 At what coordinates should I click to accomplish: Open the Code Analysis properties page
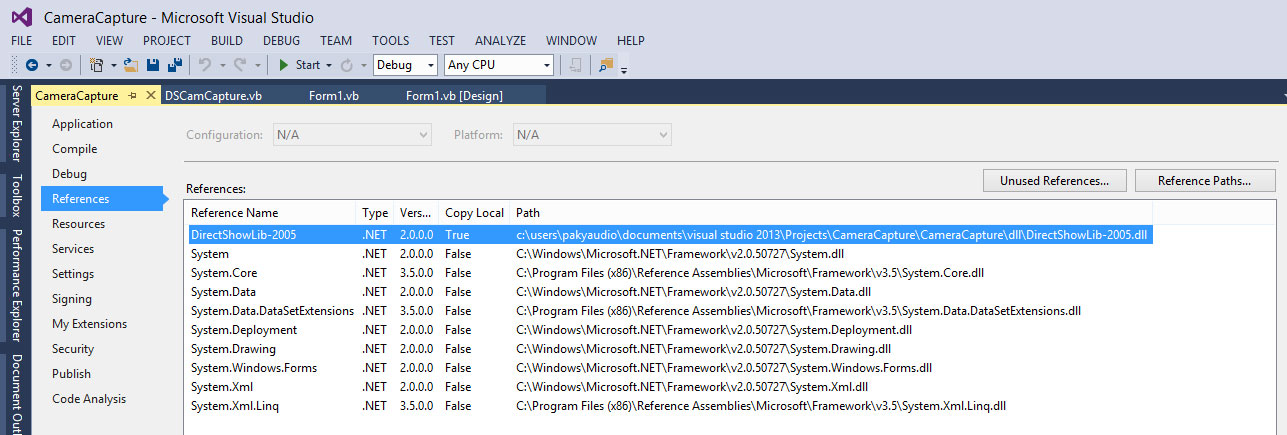(x=89, y=399)
